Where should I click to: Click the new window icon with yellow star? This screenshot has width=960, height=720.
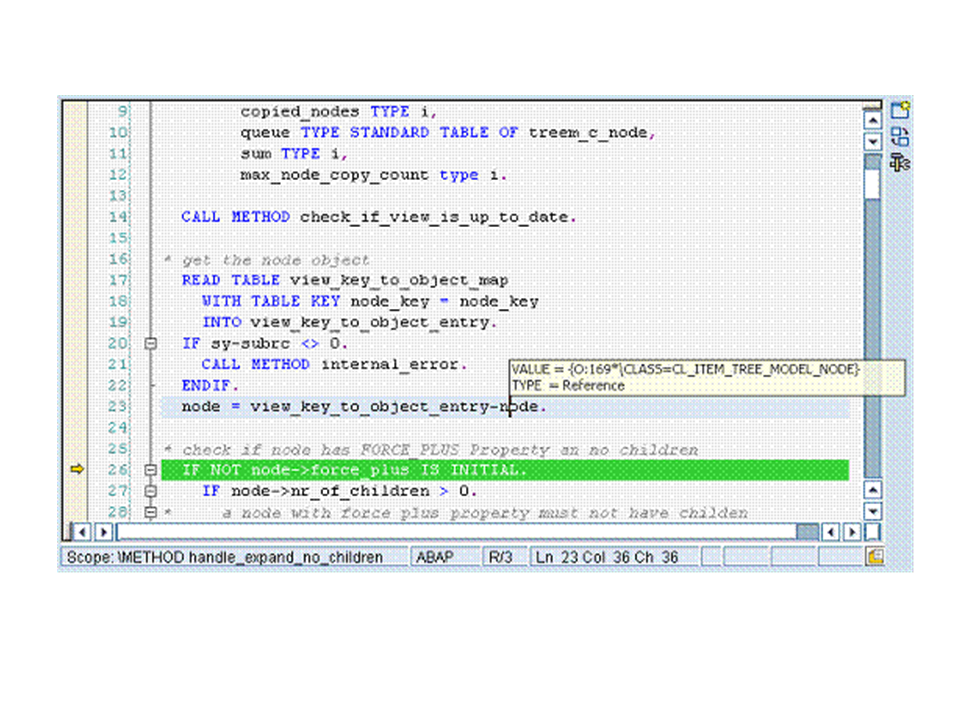point(900,110)
